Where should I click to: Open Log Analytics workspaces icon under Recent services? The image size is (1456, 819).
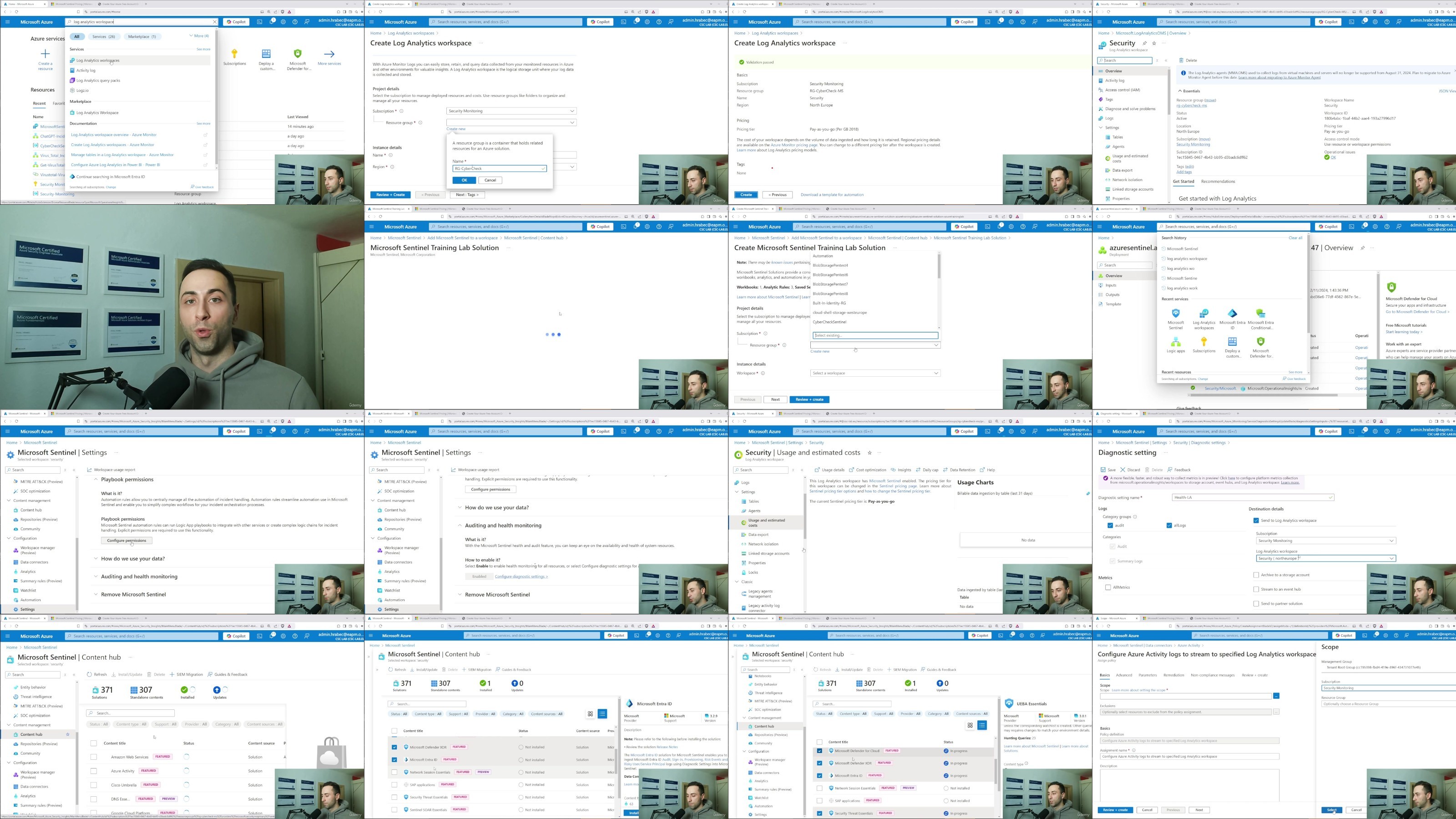click(1204, 313)
